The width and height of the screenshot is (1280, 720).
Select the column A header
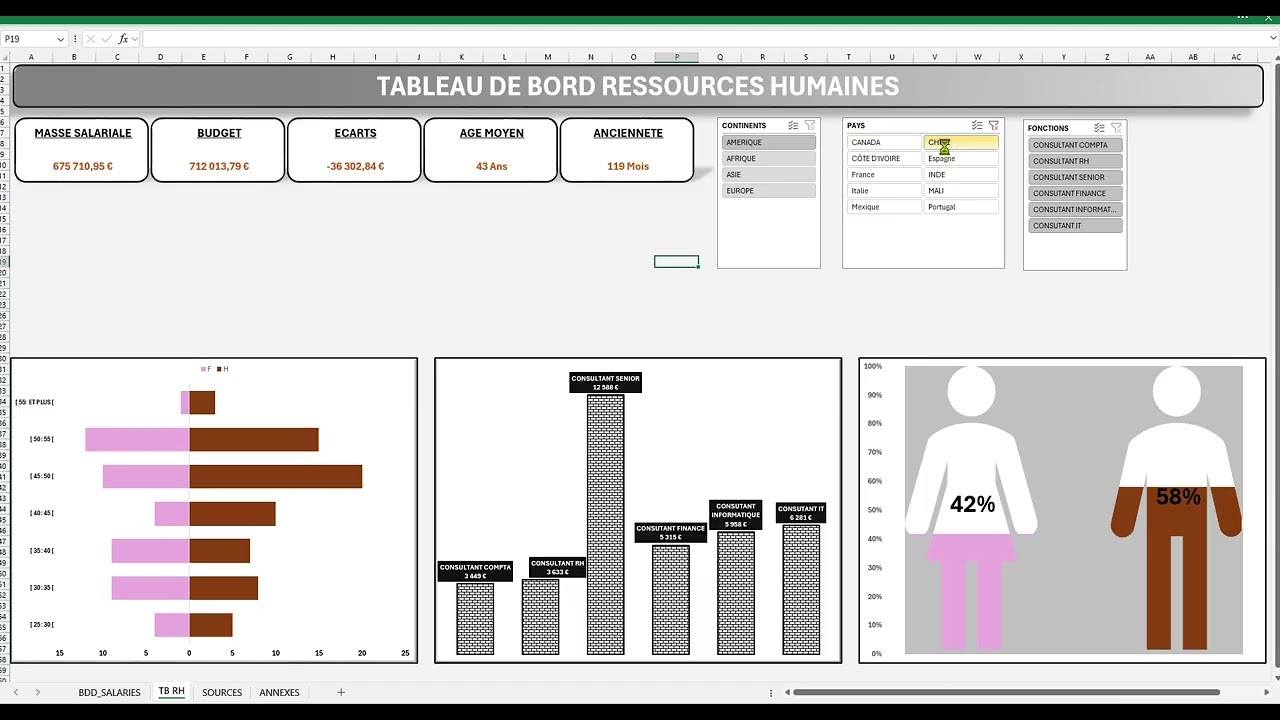(31, 57)
